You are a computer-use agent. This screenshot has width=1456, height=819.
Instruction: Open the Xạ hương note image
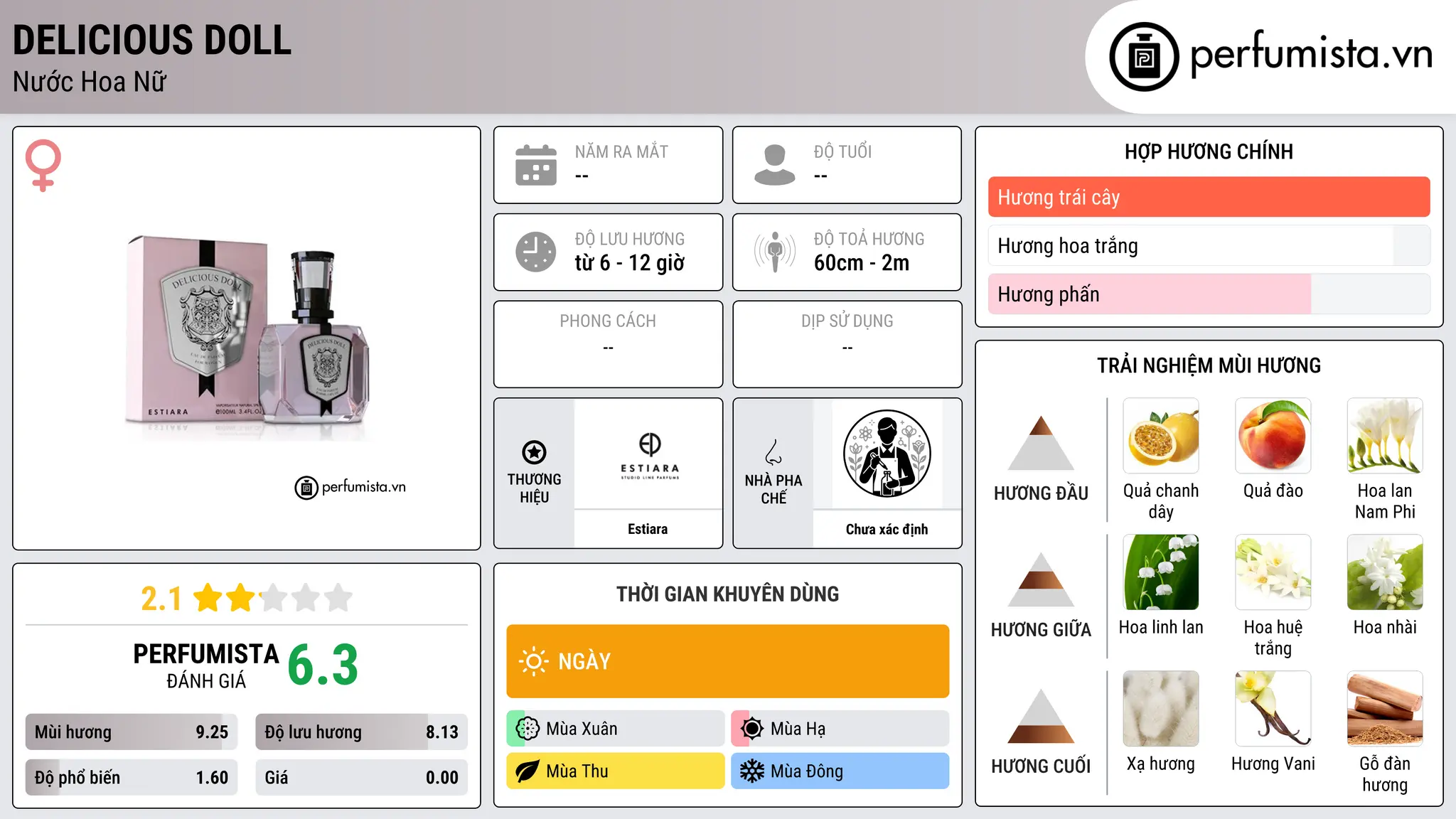[x=1161, y=709]
